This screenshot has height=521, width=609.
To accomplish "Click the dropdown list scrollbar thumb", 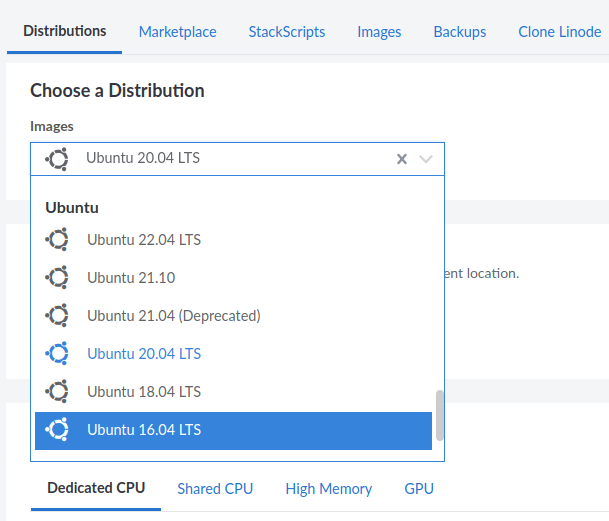I will pos(440,415).
